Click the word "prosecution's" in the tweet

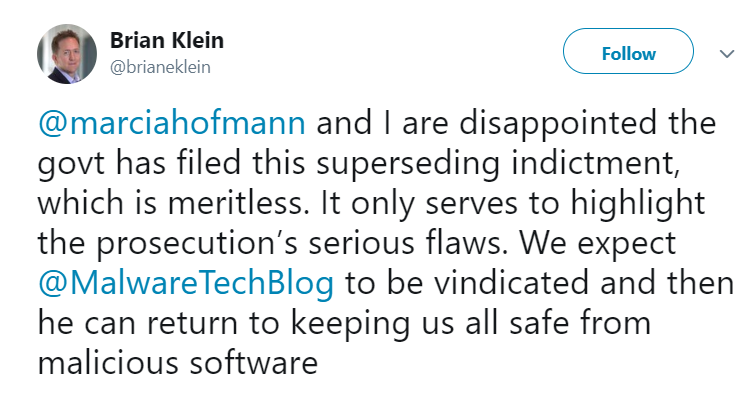tap(198, 244)
